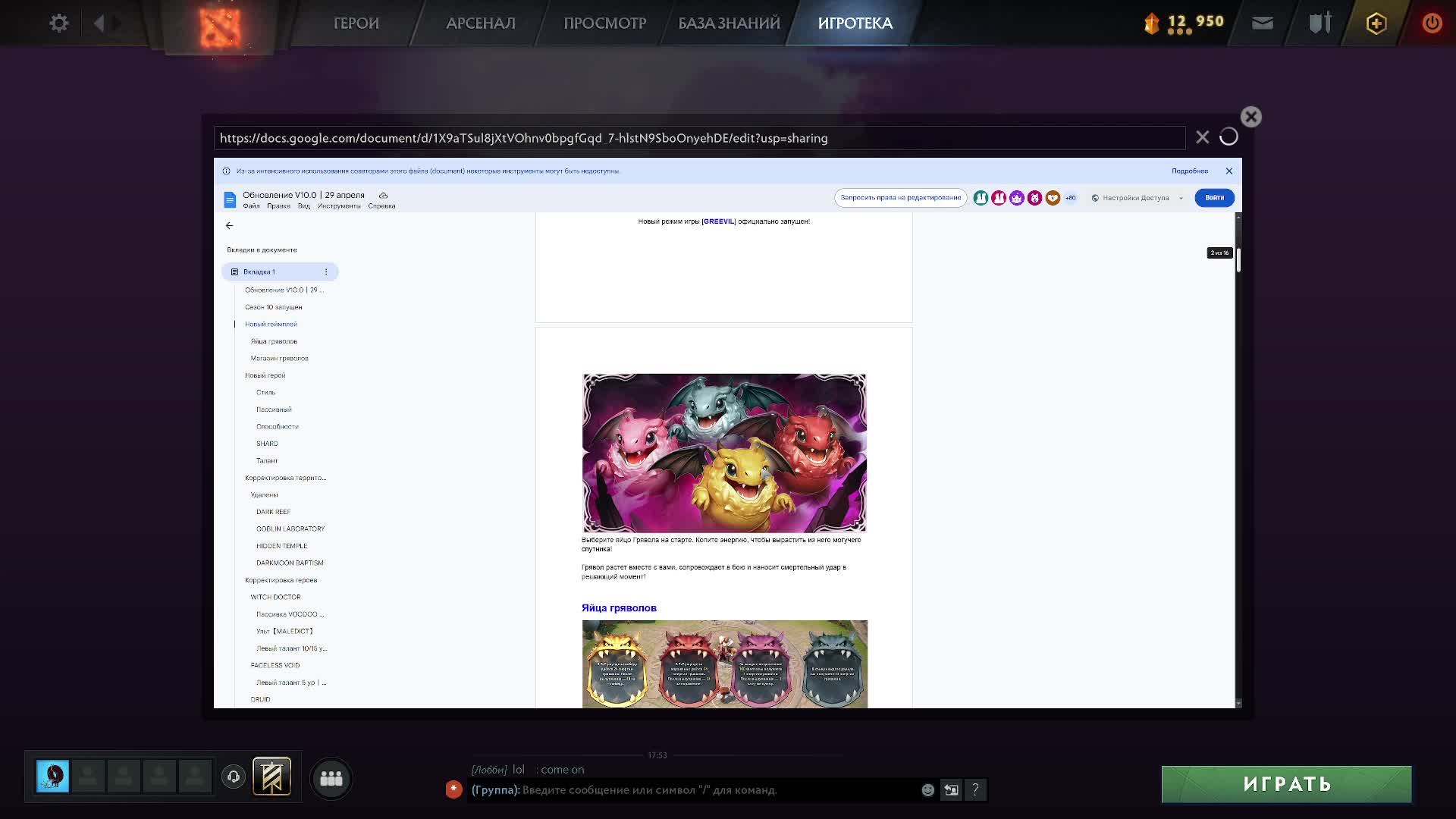The width and height of the screenshot is (1456, 819).
Task: Toggle the chat help question mark
Action: pos(975,789)
